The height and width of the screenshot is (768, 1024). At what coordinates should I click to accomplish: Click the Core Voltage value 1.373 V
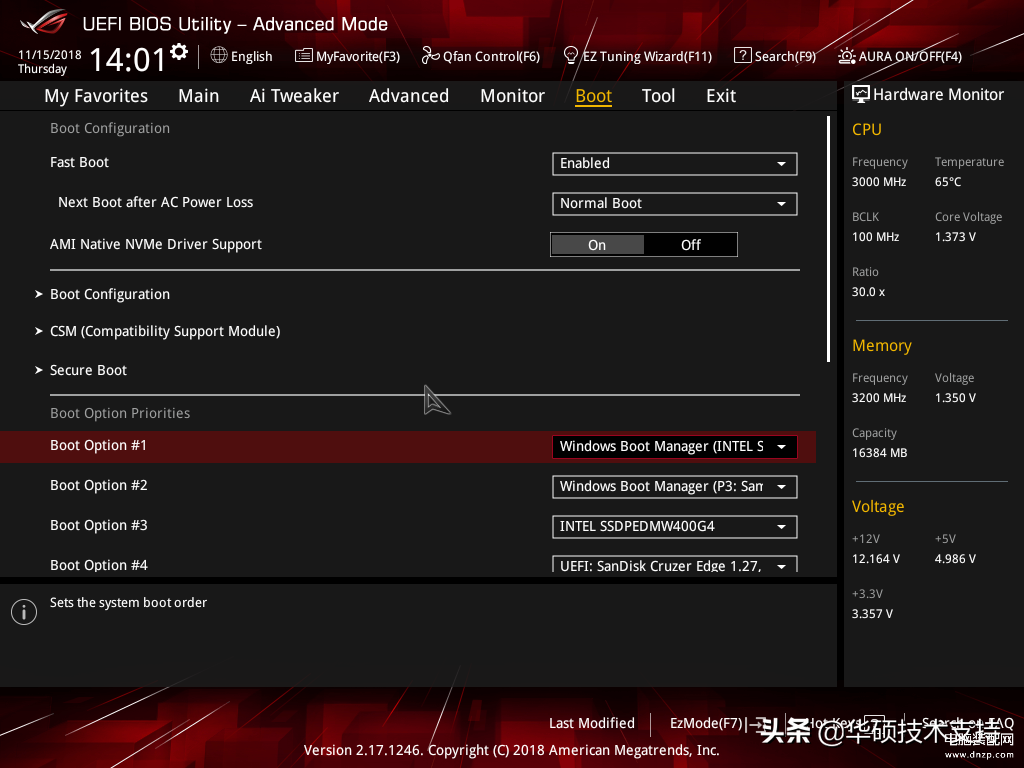(x=955, y=237)
